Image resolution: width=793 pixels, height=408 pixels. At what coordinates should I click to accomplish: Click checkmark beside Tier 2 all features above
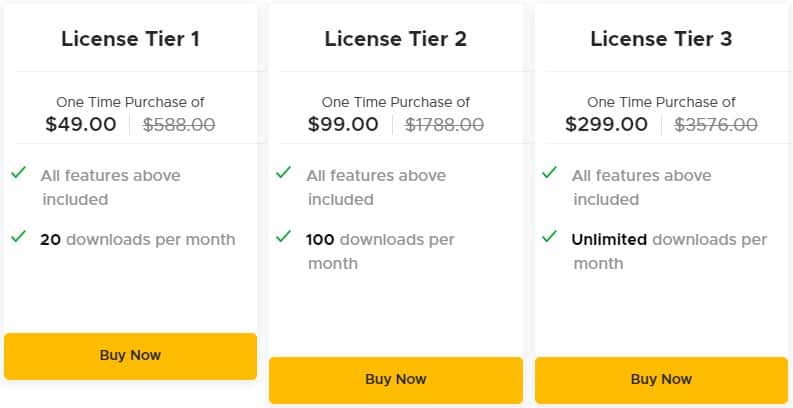(284, 173)
